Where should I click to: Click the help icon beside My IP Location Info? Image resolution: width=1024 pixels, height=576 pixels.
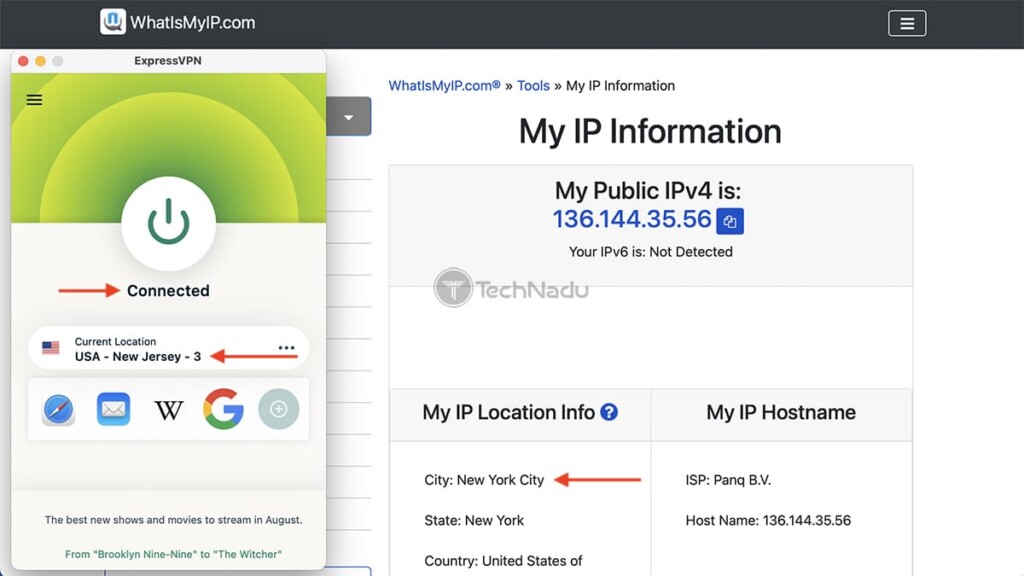[609, 412]
